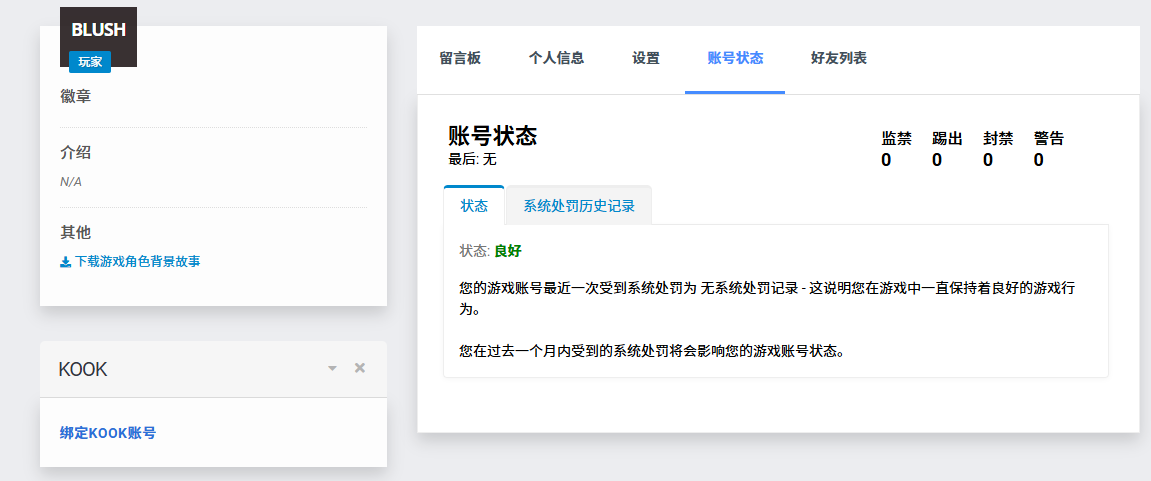This screenshot has width=1151, height=481.
Task: Close the KOOK panel with the X
Action: pos(360,368)
